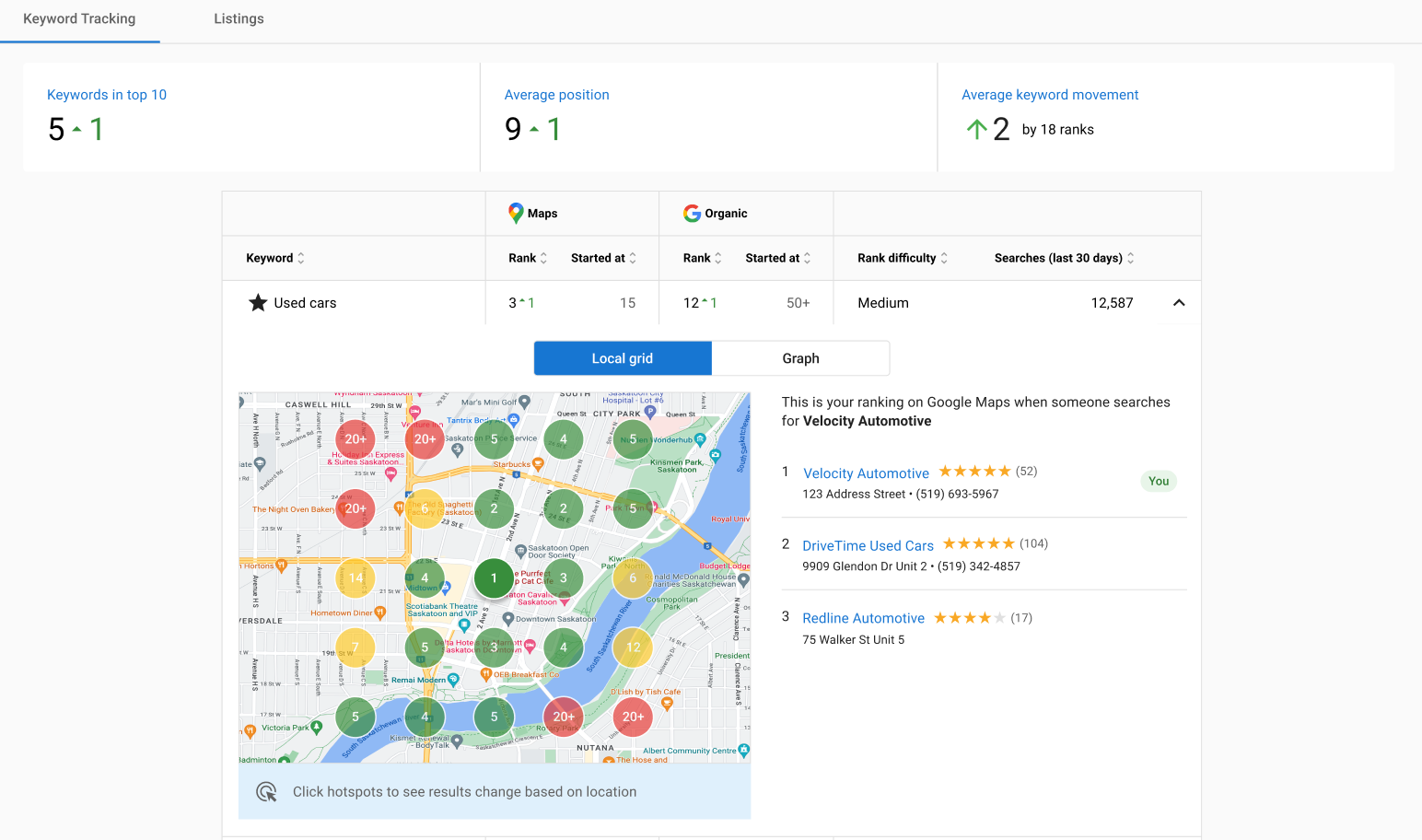1422x840 pixels.
Task: Click the star icon beside Used cars
Action: (258, 303)
